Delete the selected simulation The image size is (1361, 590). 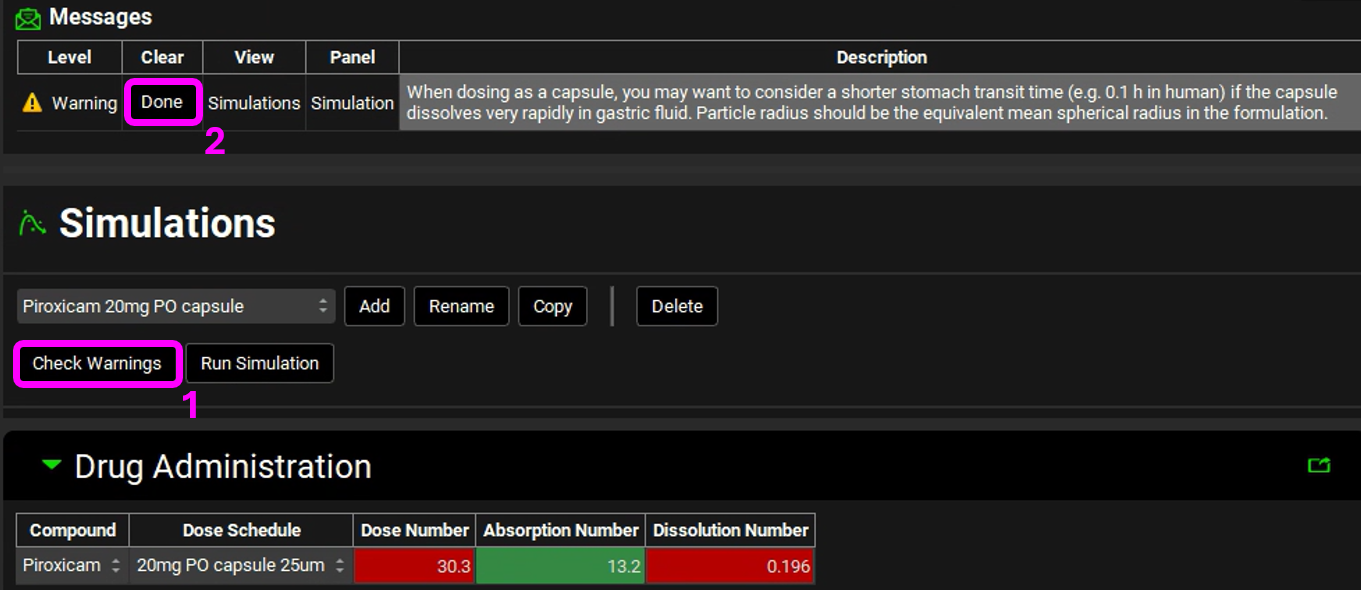(677, 306)
